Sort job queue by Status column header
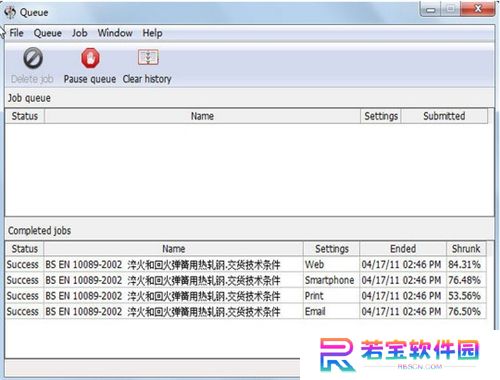 (x=25, y=116)
